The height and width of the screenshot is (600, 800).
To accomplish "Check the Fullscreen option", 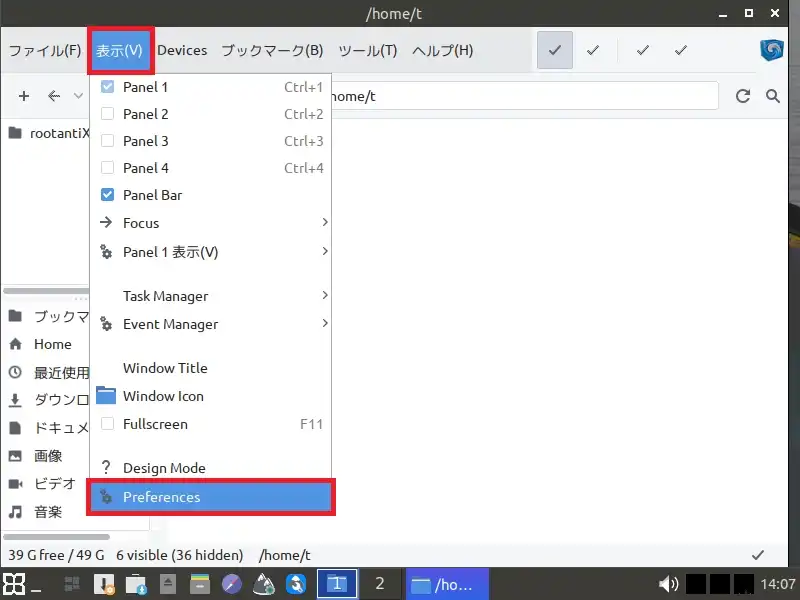I will [108, 424].
